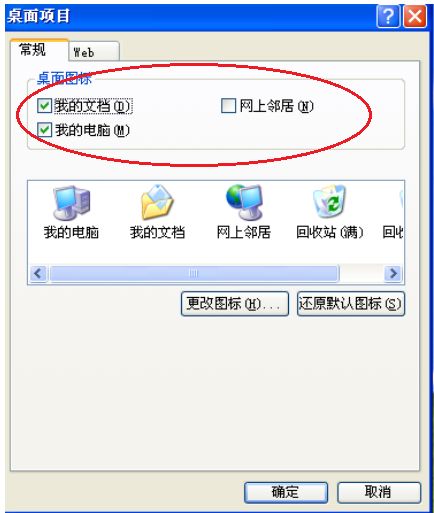Confirm with the 确定 button
This screenshot has width=434, height=513.
coord(286,492)
